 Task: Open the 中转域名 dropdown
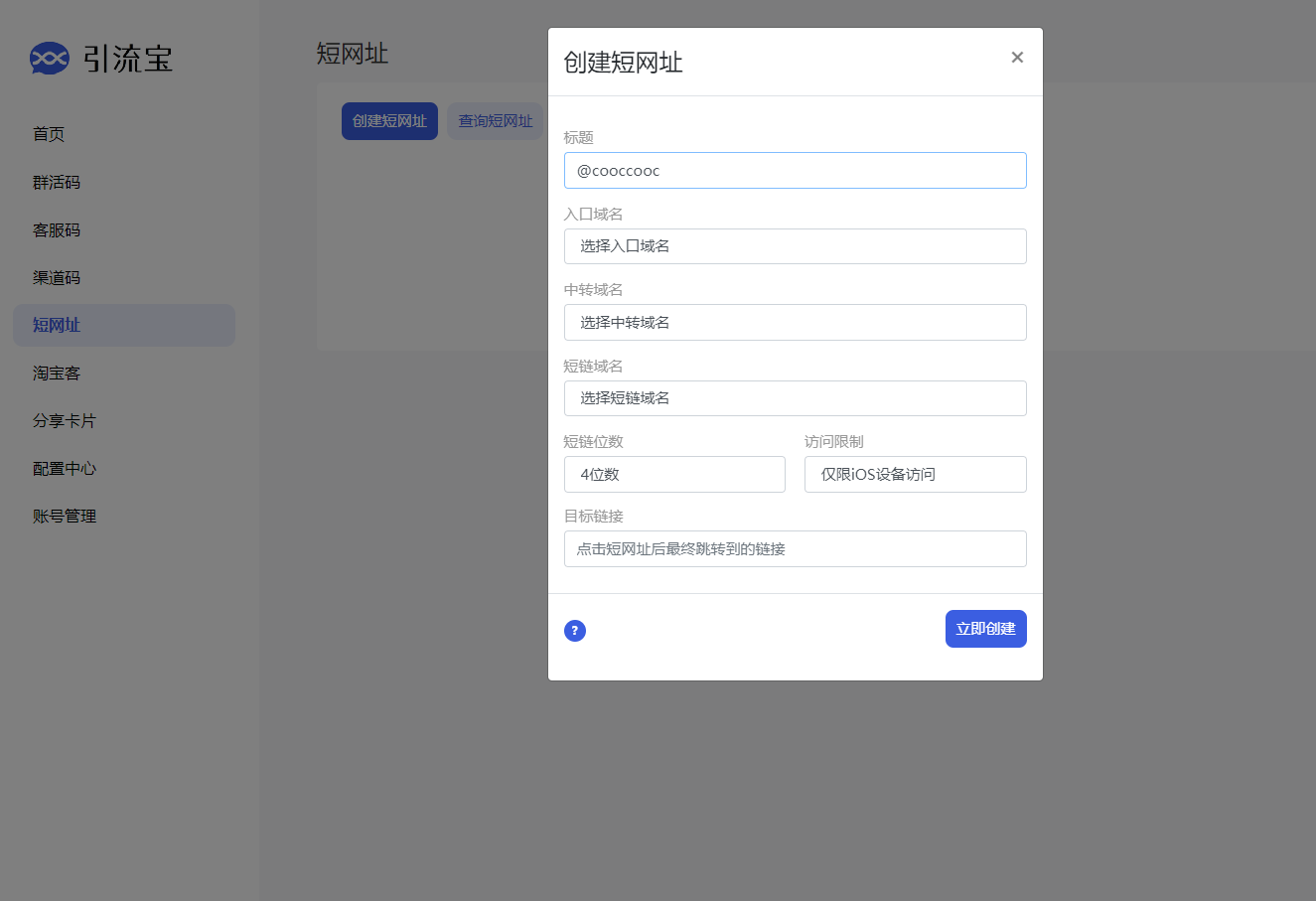(x=796, y=323)
